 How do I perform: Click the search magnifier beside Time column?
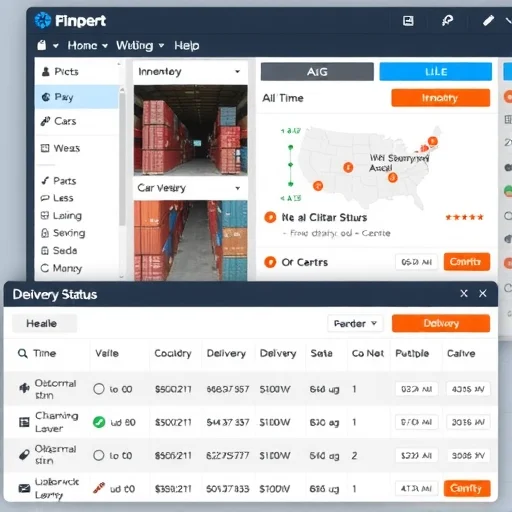23,353
